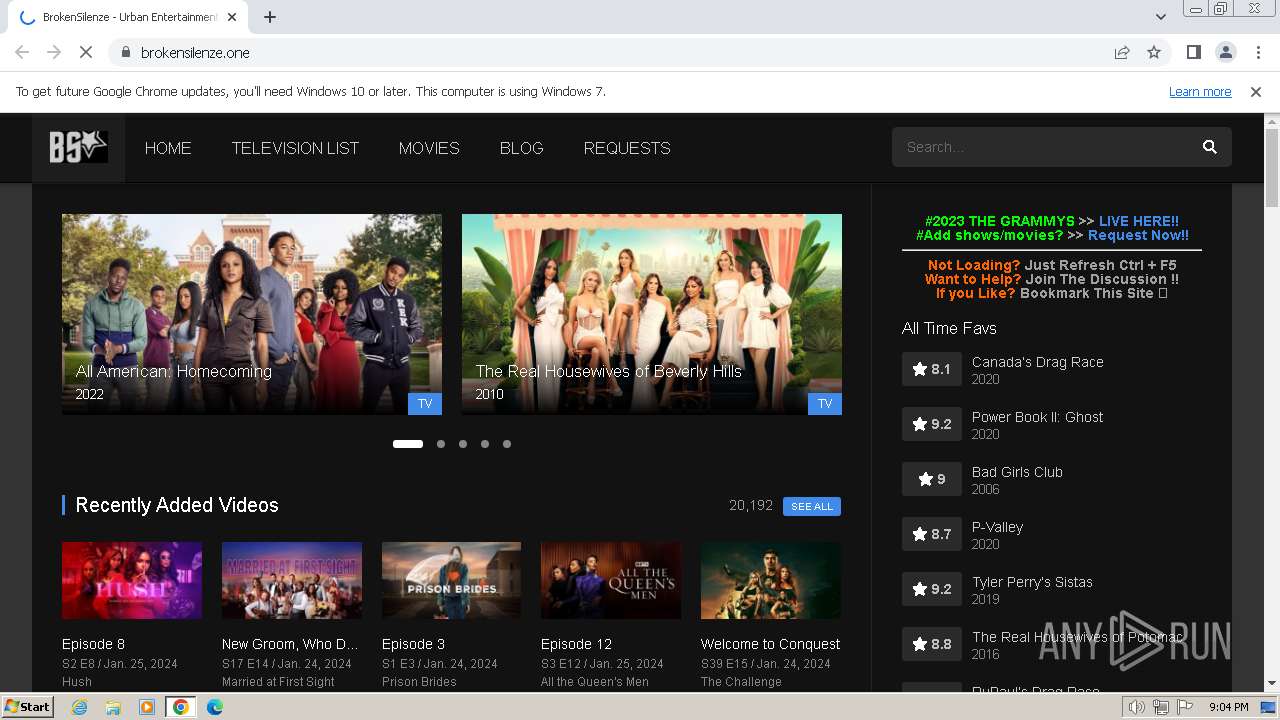Click the 9:04 PM taskbar clock
Image resolution: width=1280 pixels, height=720 pixels.
pyautogui.click(x=1229, y=707)
